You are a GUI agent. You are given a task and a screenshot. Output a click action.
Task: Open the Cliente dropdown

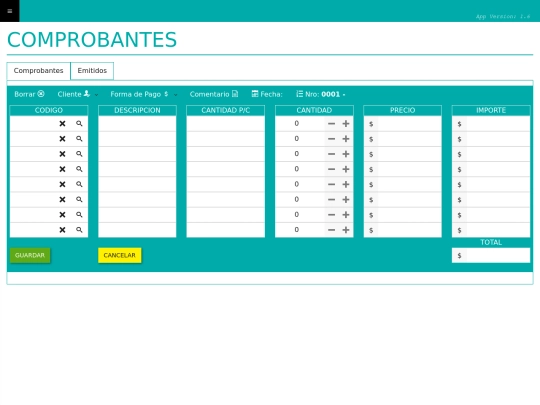coord(77,94)
